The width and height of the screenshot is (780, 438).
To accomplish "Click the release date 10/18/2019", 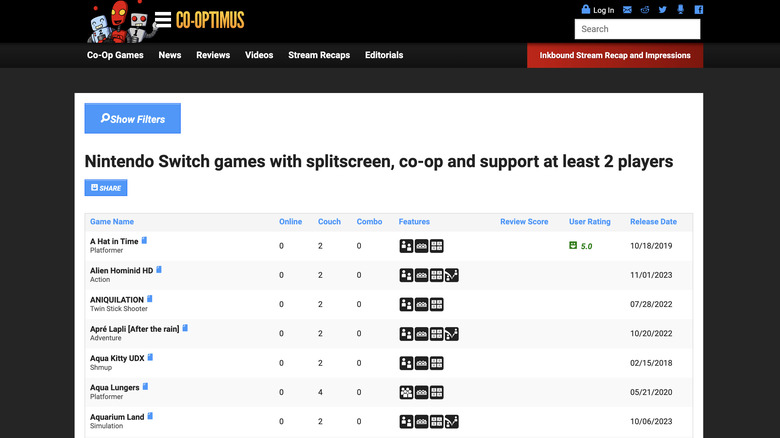I will click(x=651, y=246).
